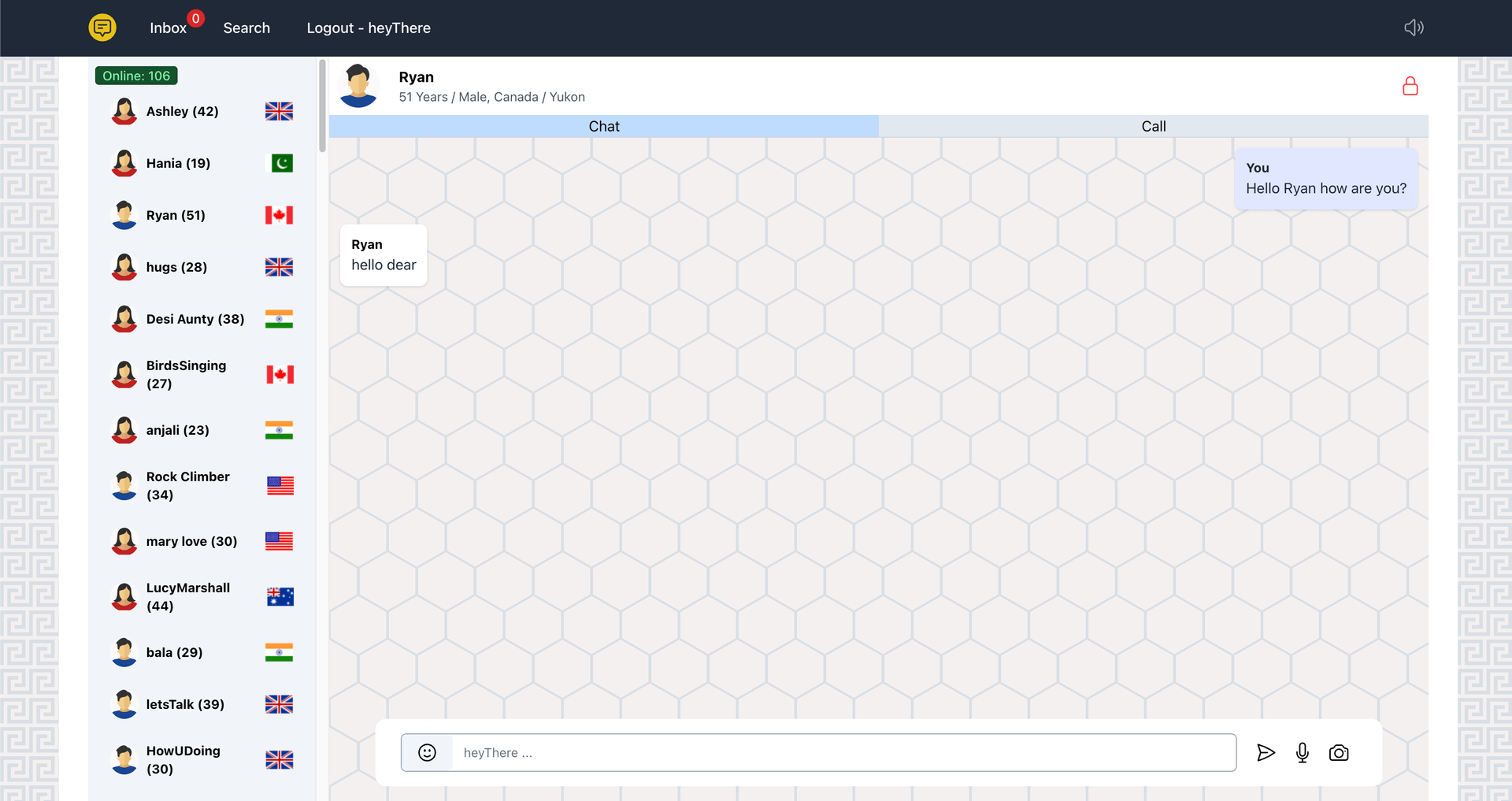This screenshot has width=1512, height=801.
Task: Log out of heyThere account
Action: click(369, 28)
